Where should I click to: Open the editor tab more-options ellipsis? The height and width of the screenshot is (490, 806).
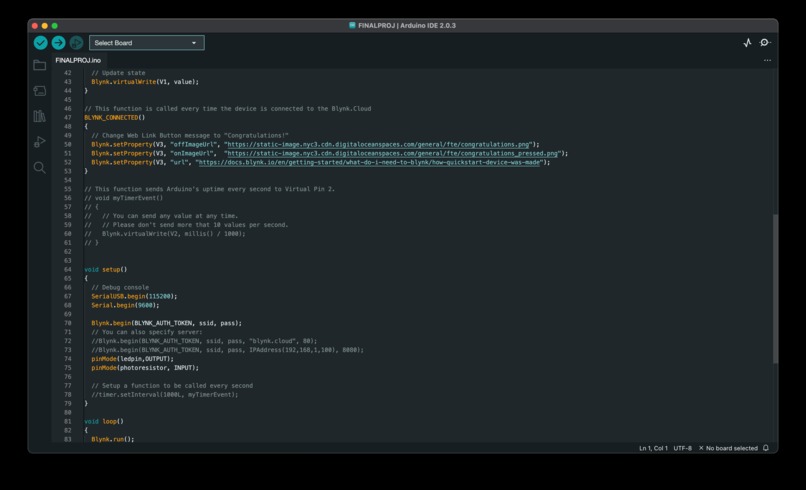(x=767, y=61)
